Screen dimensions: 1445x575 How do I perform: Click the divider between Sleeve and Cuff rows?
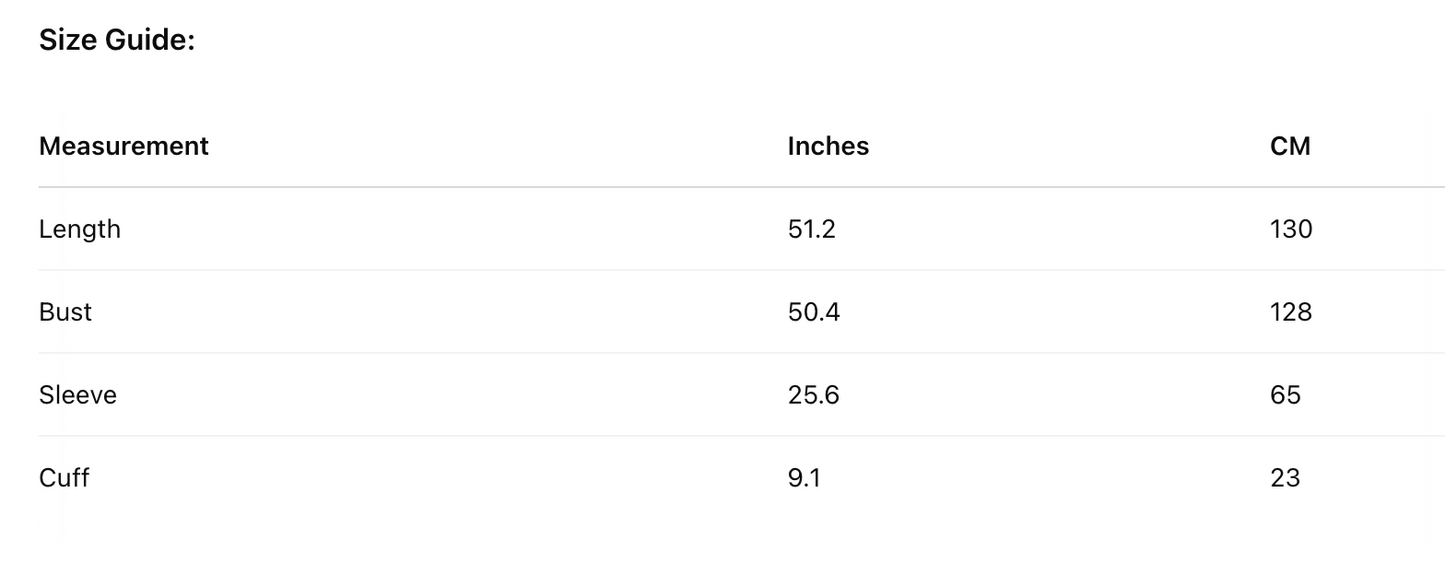click(x=742, y=436)
